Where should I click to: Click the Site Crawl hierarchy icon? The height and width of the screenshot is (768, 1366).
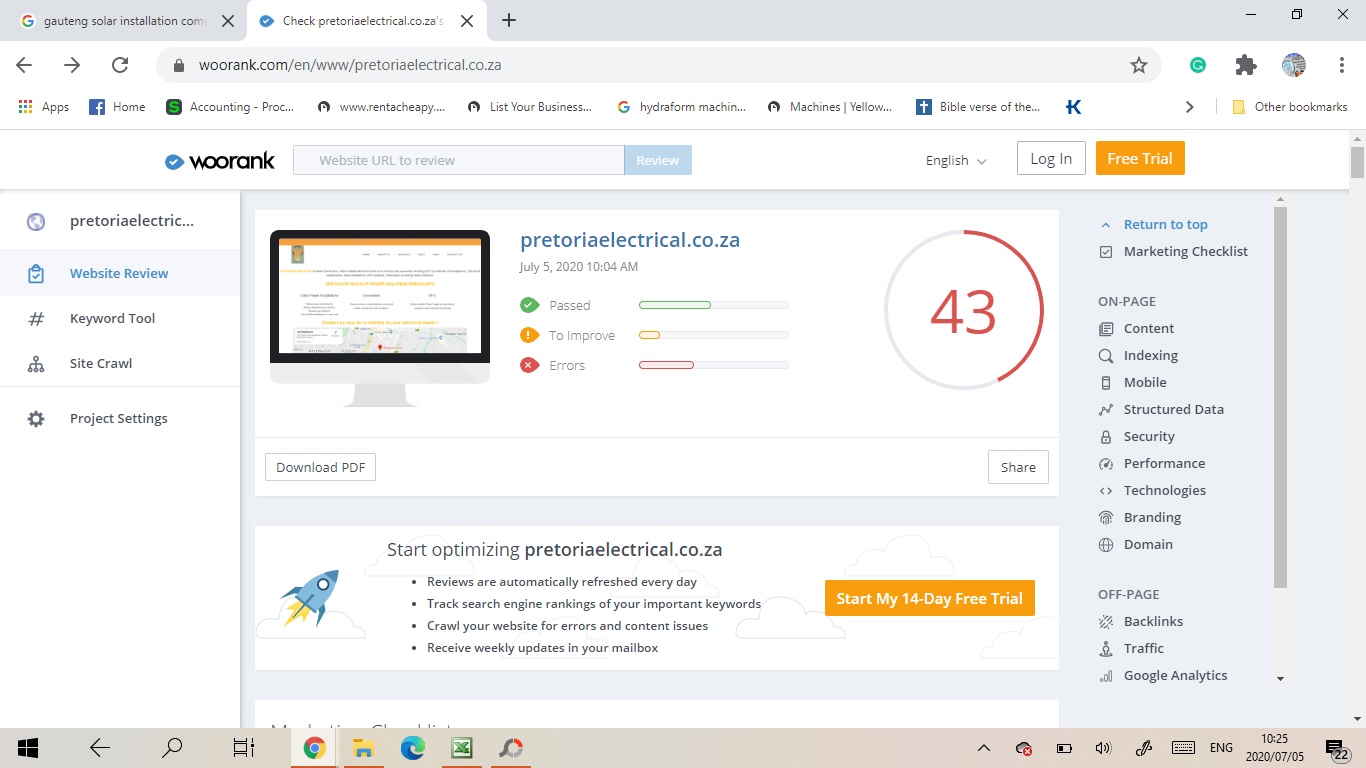click(36, 364)
